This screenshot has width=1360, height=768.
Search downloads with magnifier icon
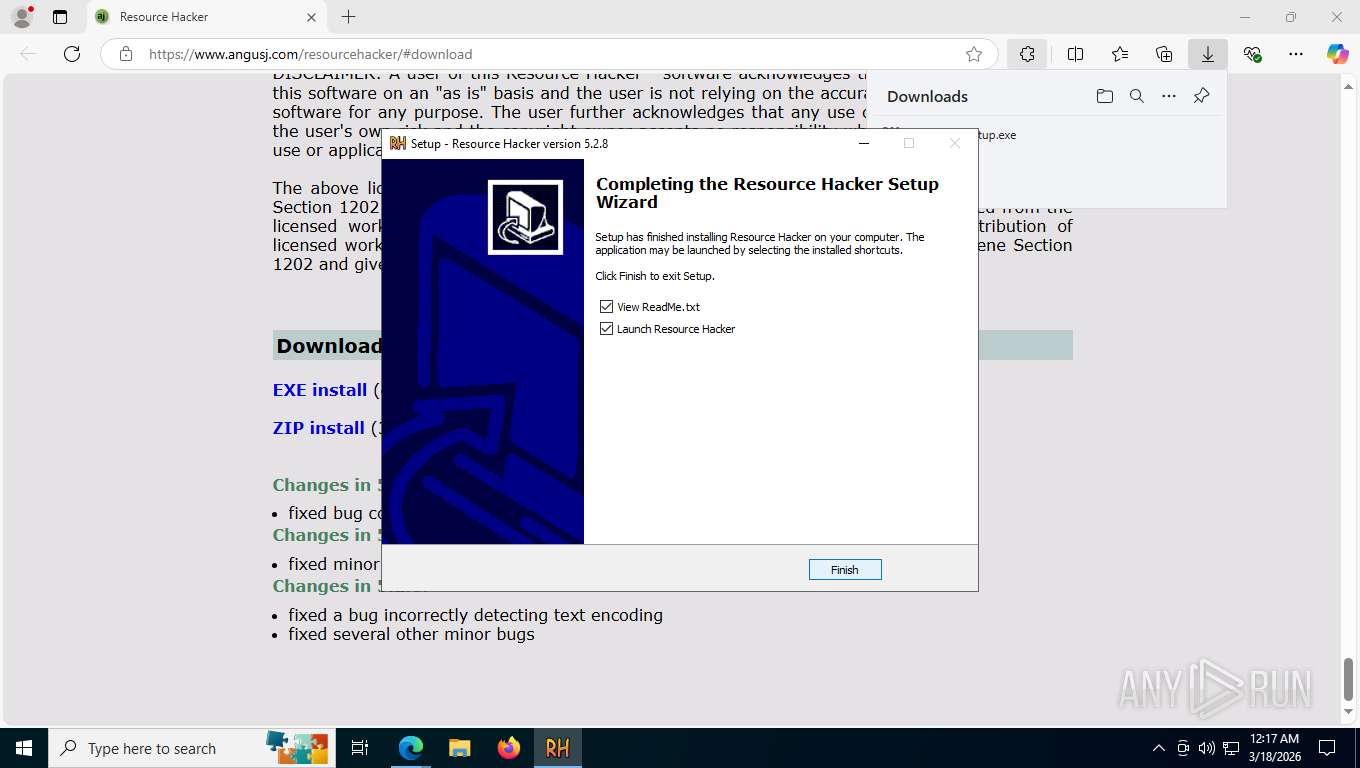[1137, 96]
